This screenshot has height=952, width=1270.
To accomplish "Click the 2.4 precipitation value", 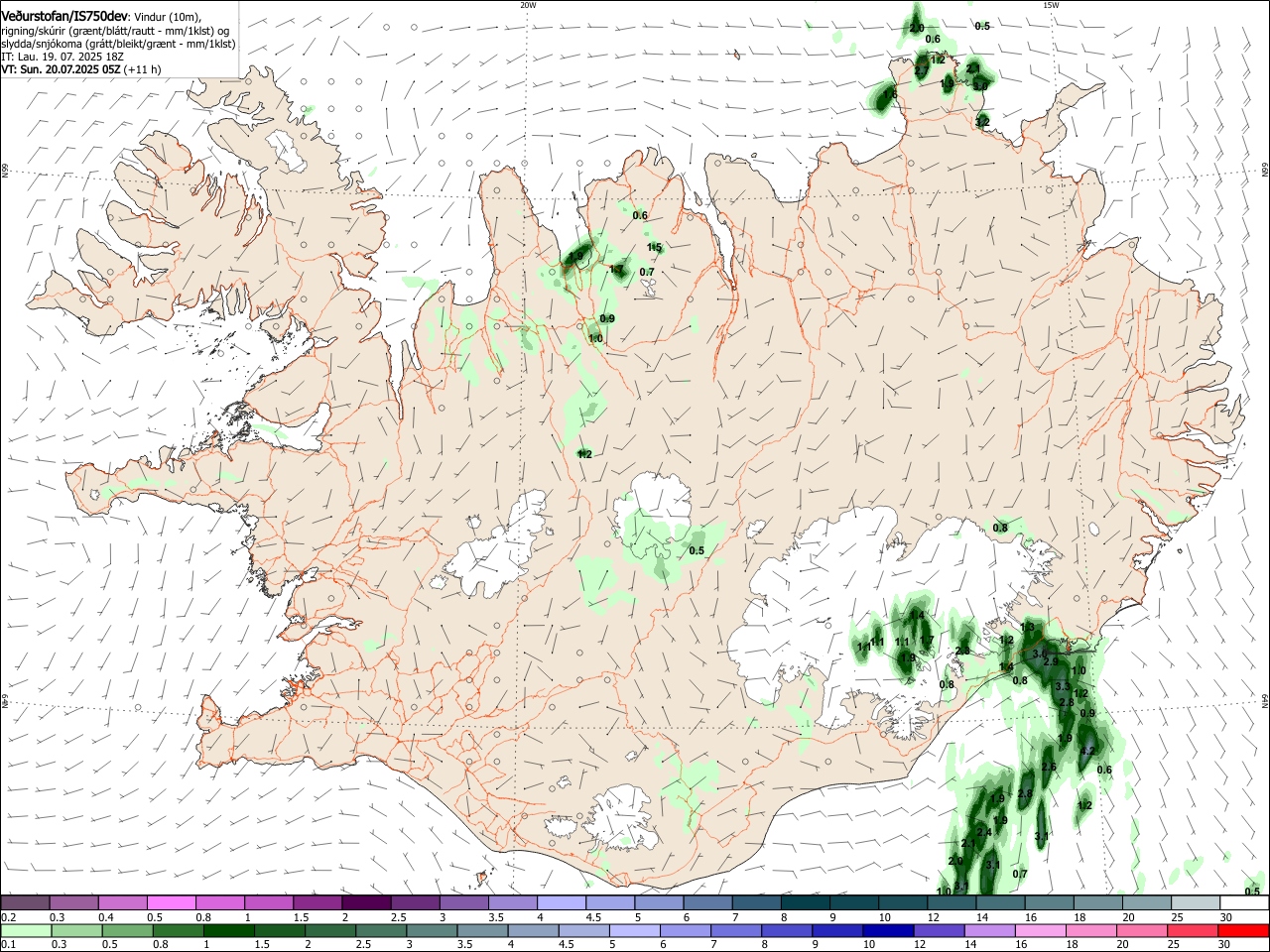I will [x=984, y=832].
